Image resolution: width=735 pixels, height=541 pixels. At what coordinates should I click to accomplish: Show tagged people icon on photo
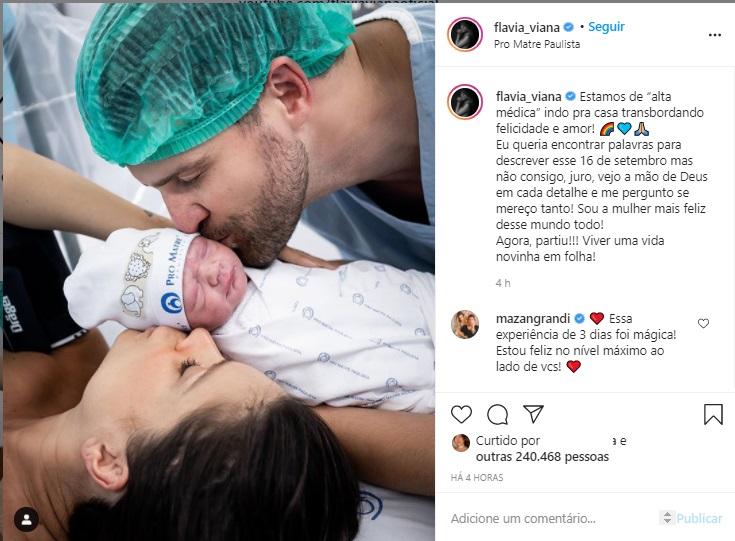[26, 519]
